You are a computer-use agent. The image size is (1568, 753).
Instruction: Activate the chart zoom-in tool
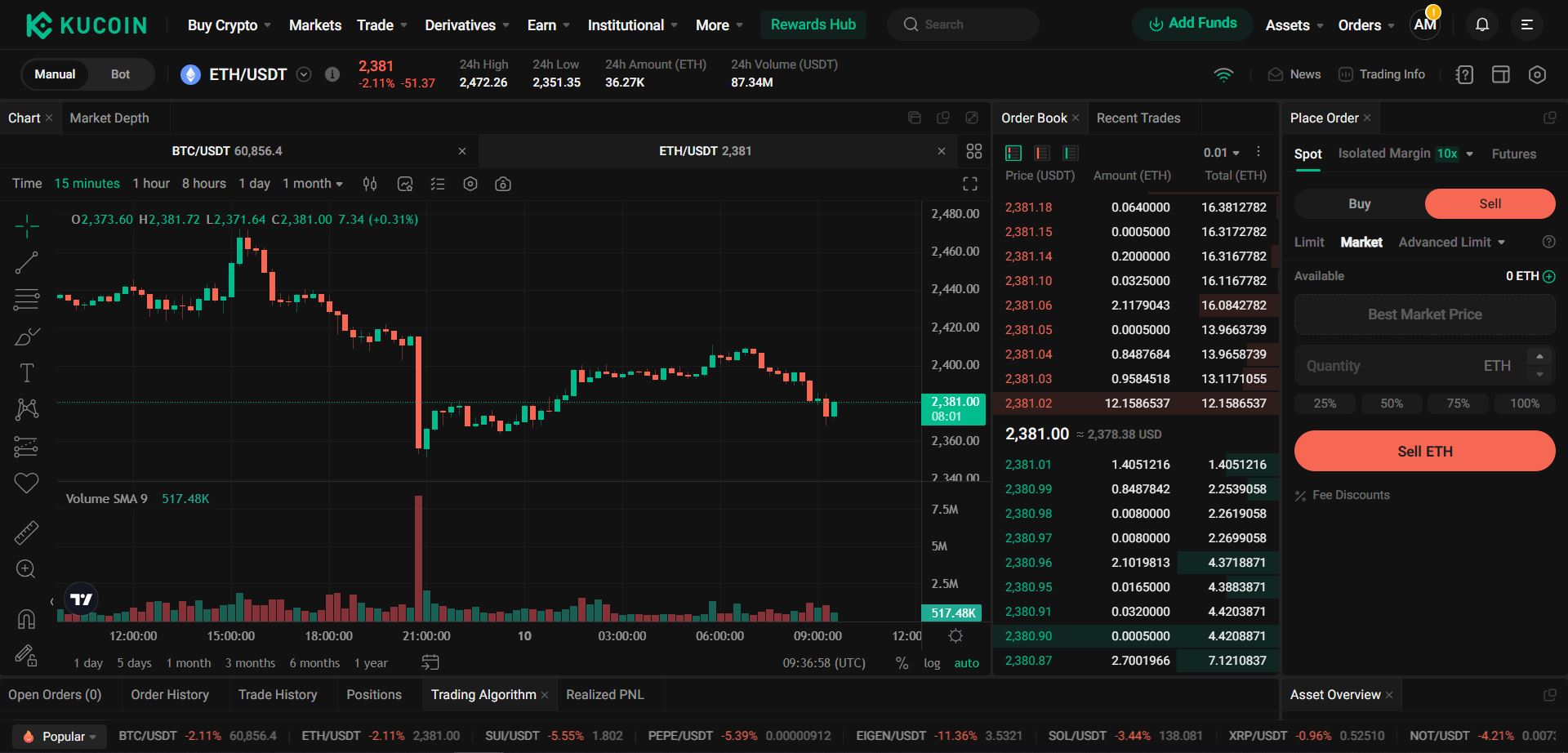coord(26,569)
